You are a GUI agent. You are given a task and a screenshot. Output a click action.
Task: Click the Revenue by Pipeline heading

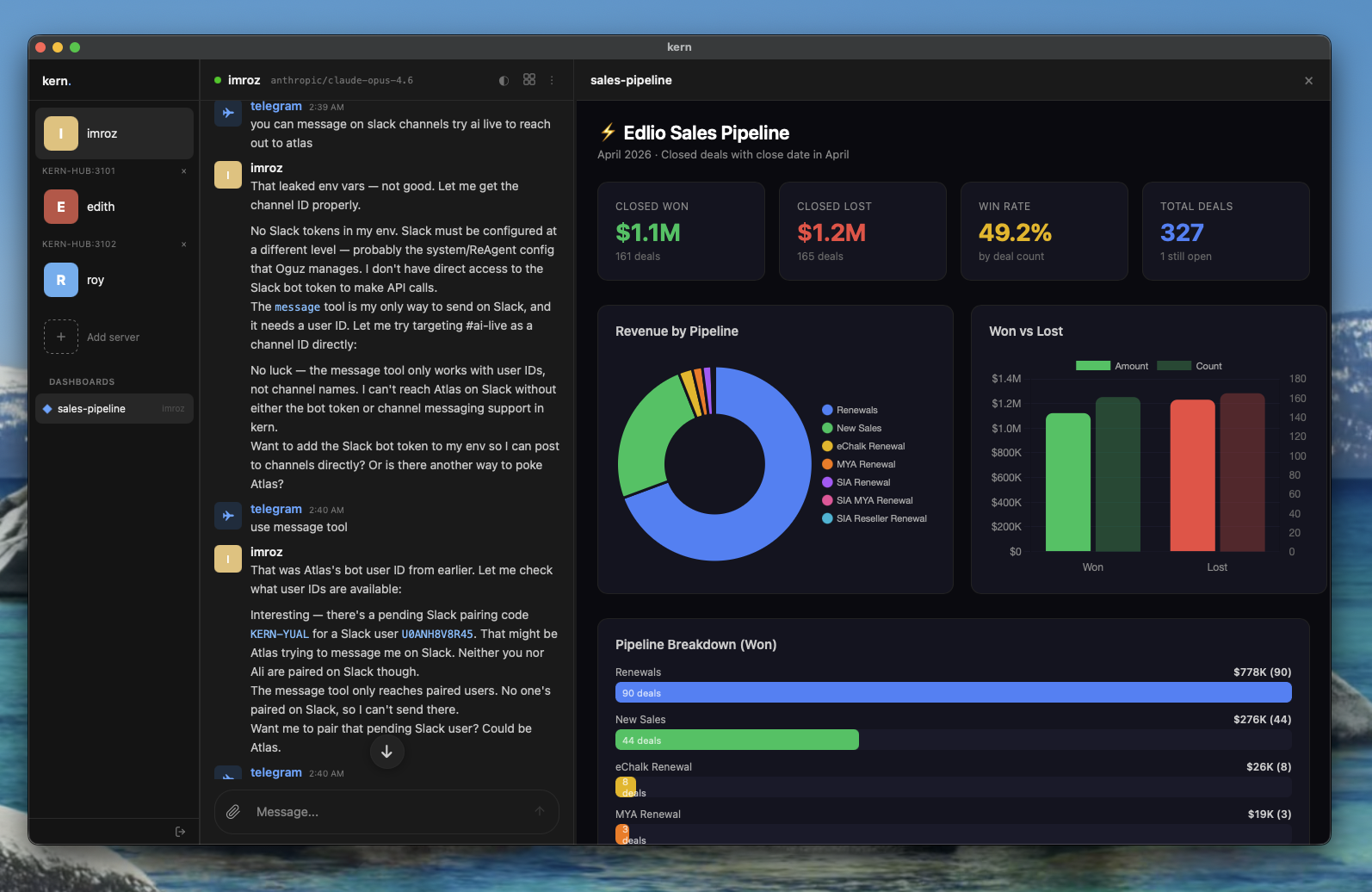click(x=677, y=331)
